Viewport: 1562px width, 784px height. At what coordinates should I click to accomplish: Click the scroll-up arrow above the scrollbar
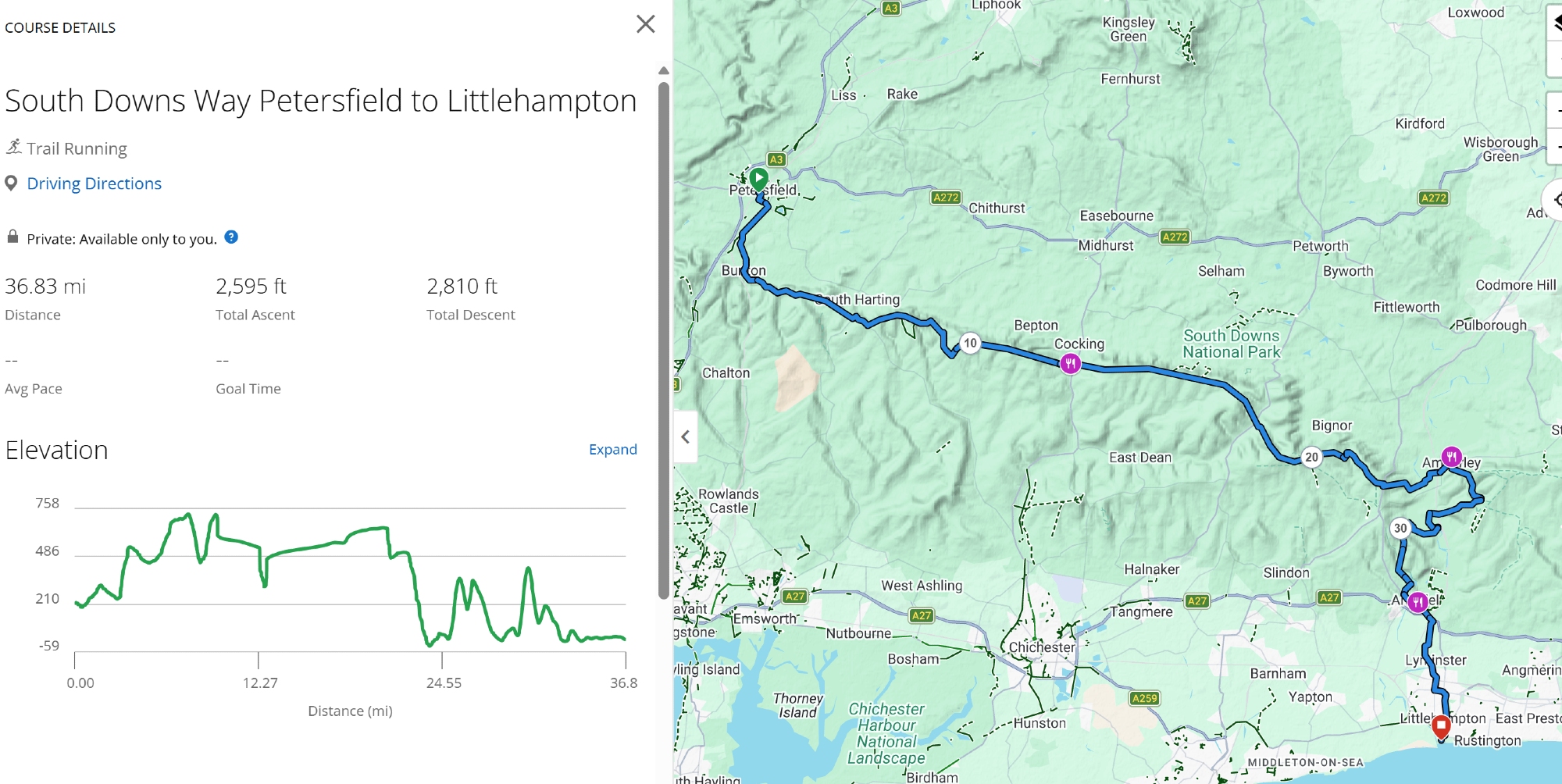coord(664,71)
